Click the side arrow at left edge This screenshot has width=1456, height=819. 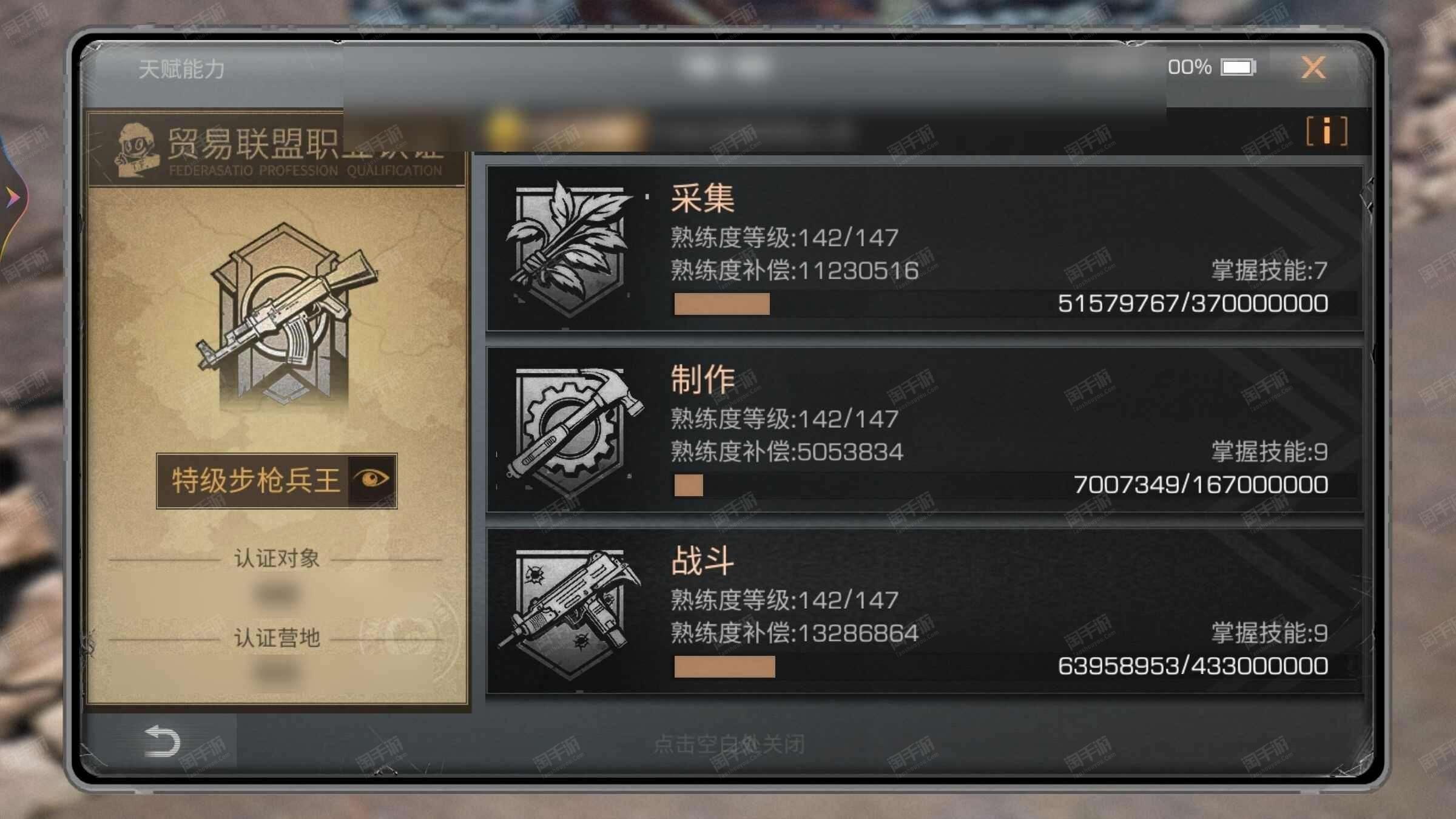click(x=12, y=197)
